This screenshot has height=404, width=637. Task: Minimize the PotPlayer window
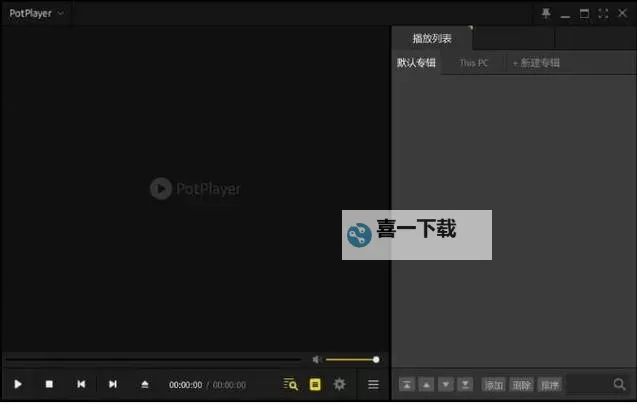point(565,15)
